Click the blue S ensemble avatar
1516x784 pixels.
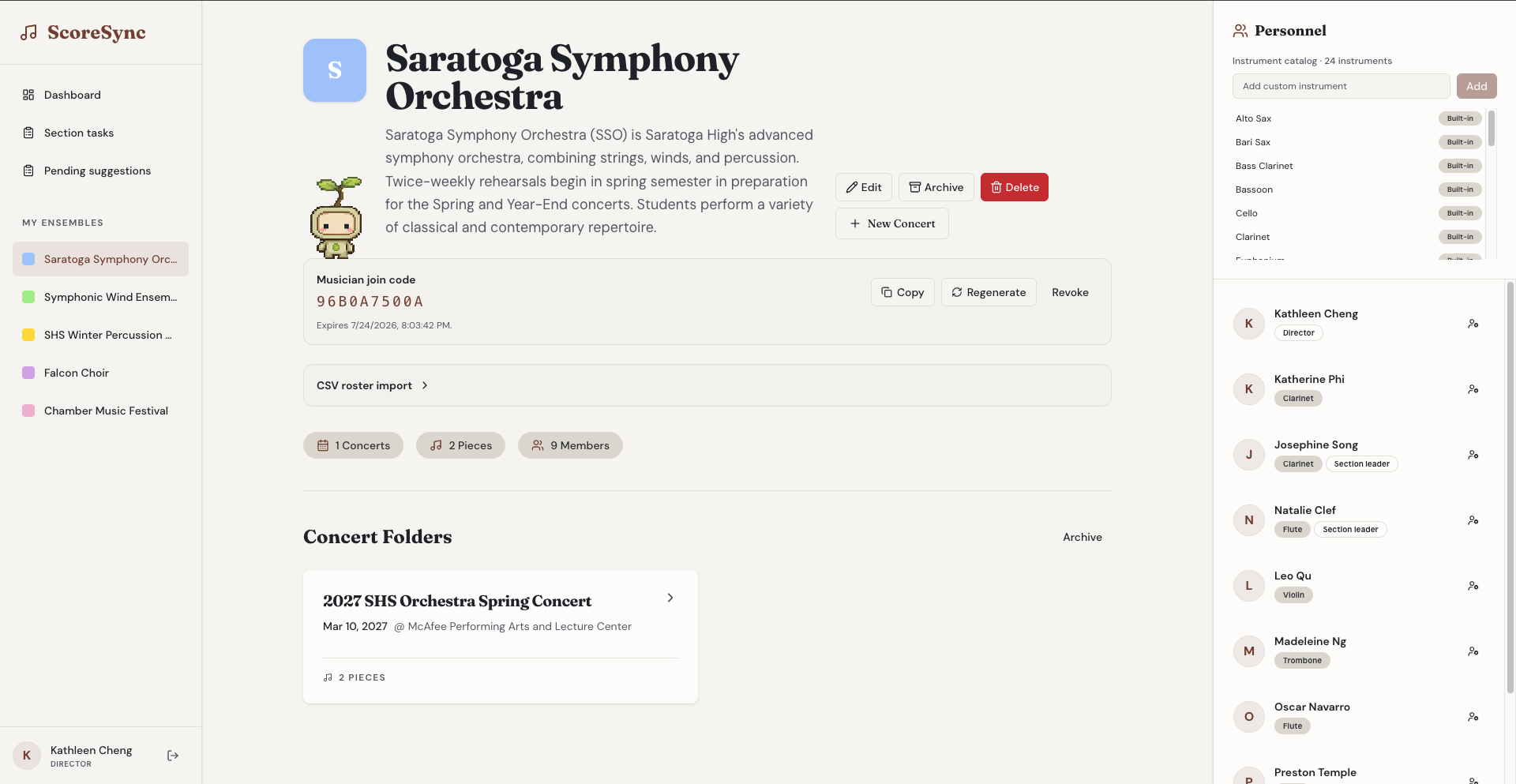335,70
